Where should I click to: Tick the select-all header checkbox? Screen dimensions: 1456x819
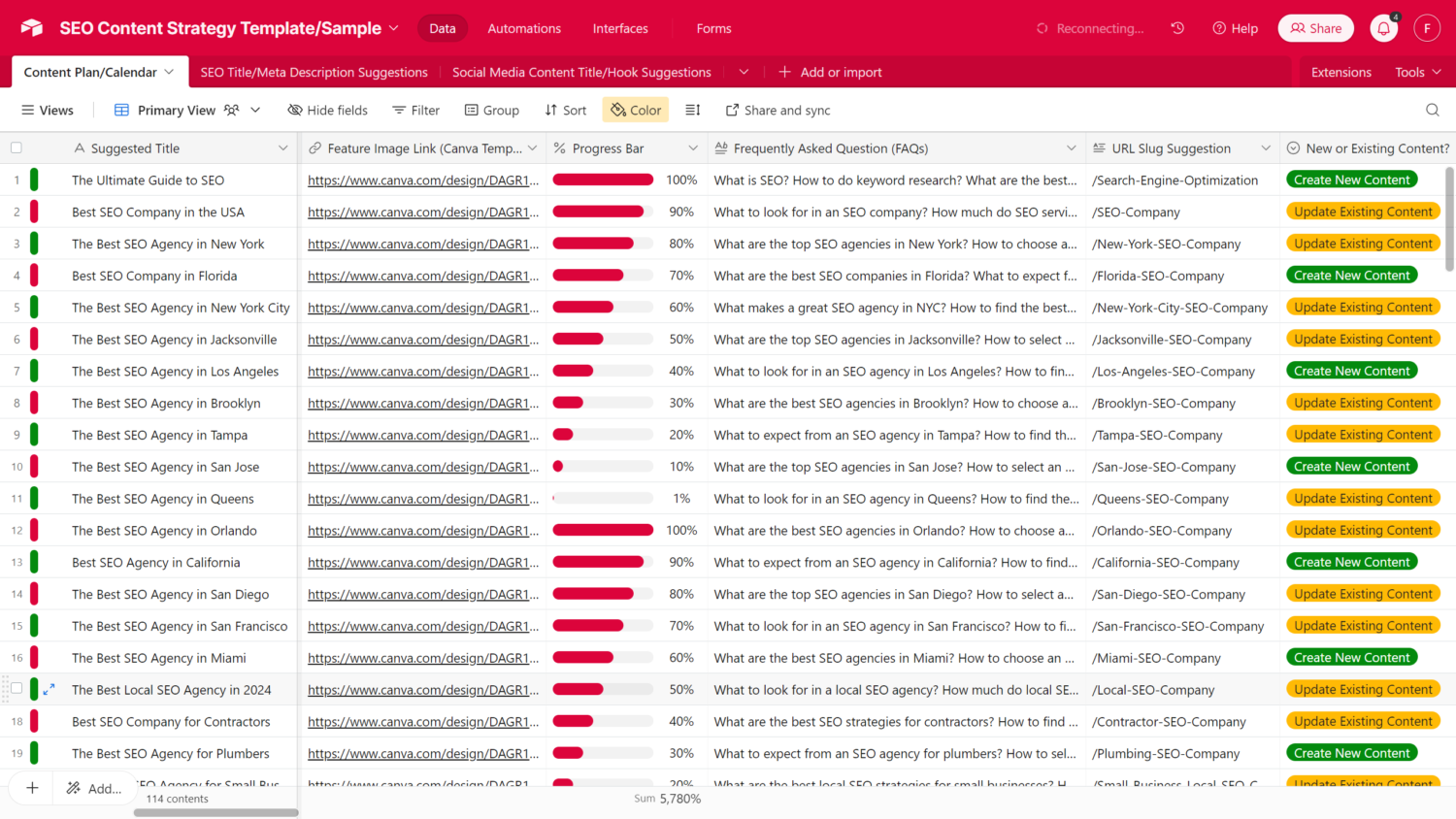tap(17, 148)
